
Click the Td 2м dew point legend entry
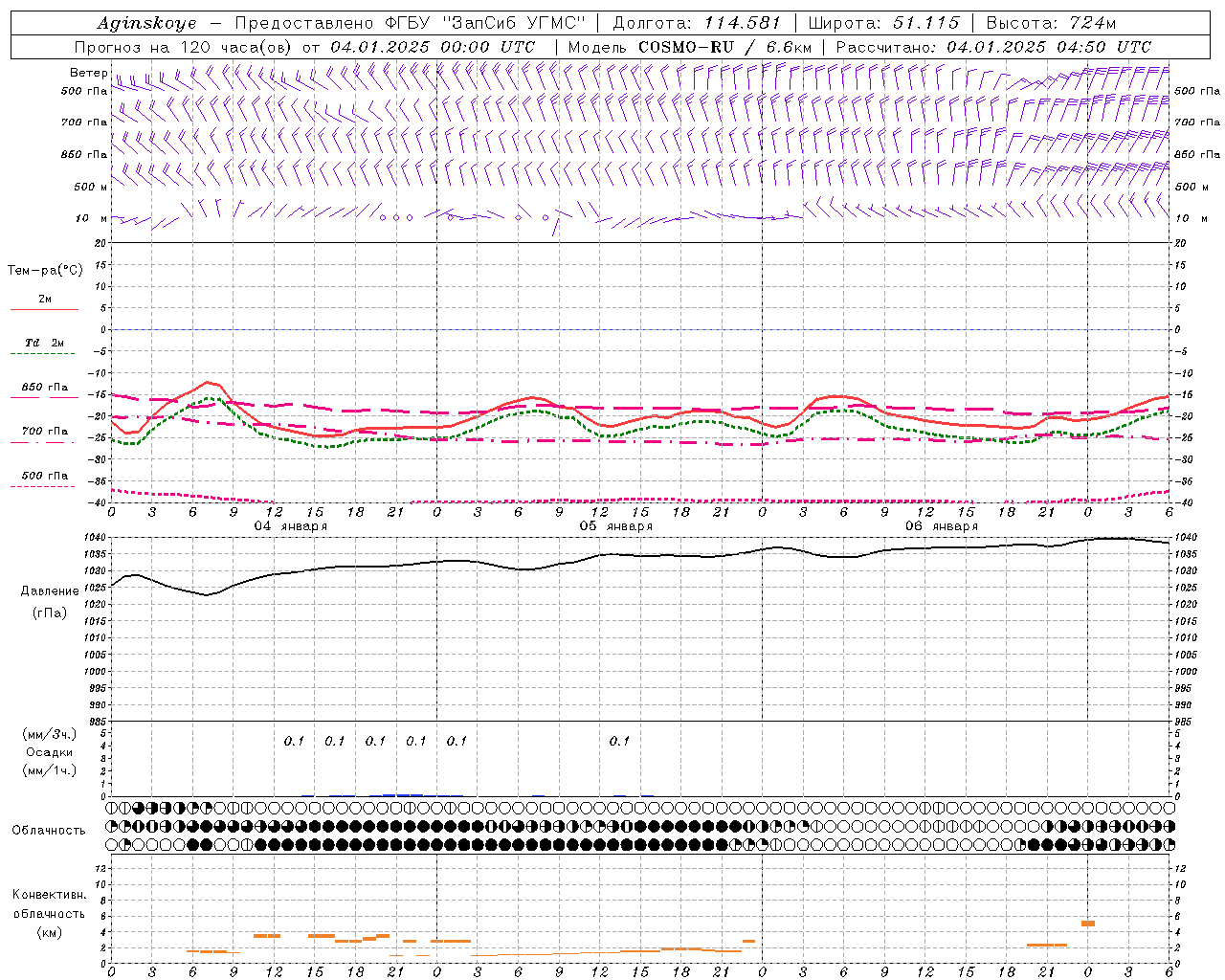coord(45,343)
